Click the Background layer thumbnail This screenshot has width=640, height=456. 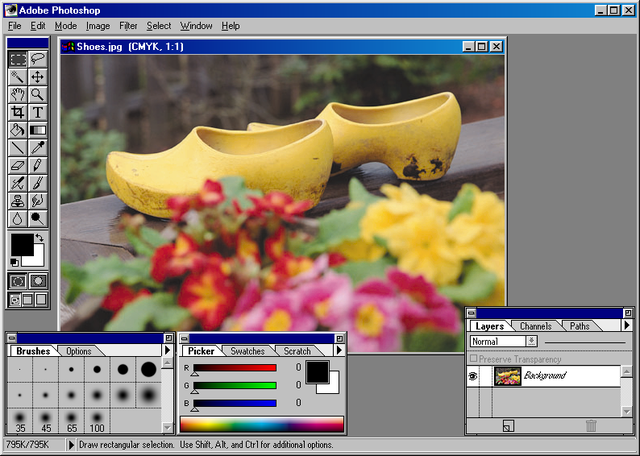coord(507,376)
